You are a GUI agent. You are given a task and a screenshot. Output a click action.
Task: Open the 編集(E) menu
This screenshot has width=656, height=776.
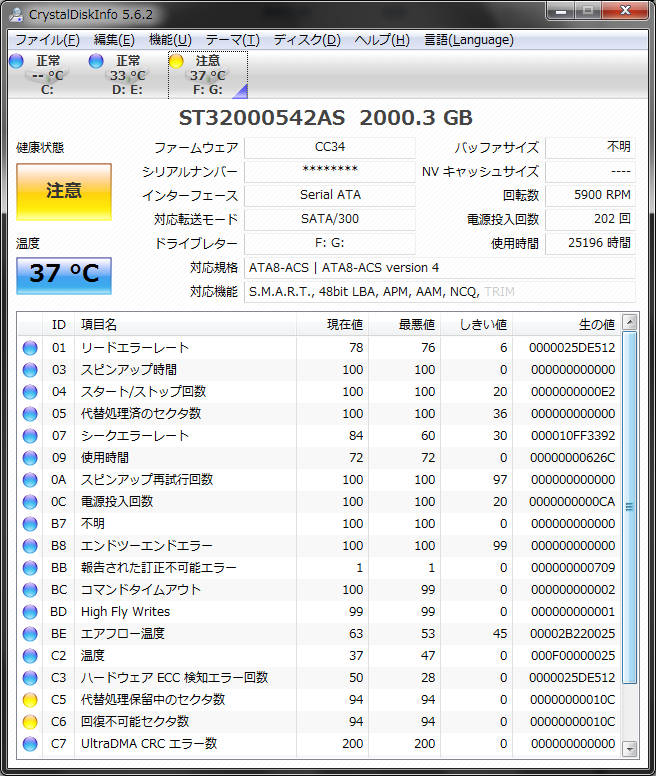click(x=114, y=40)
